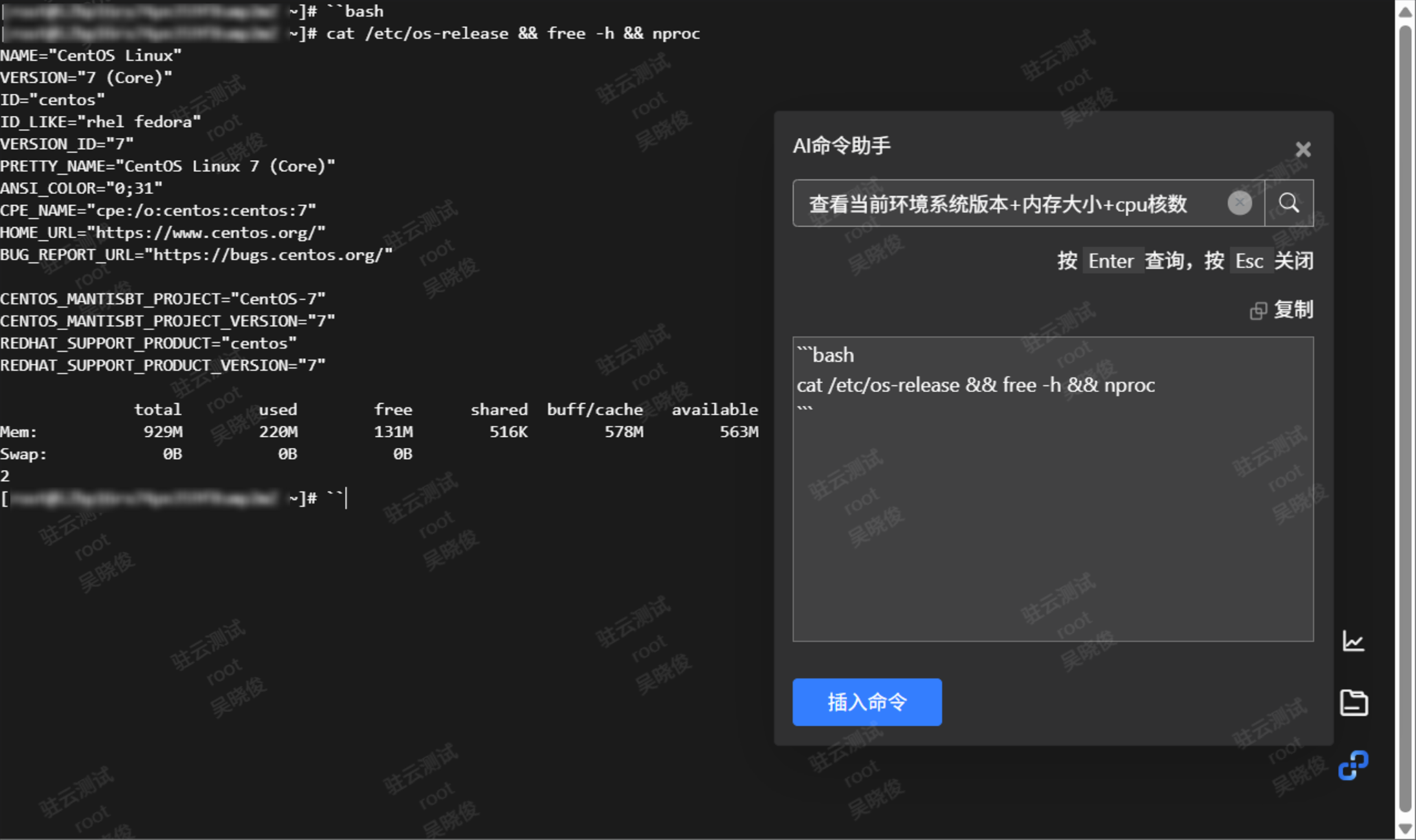Click the search magnifier icon
Image resolution: width=1416 pixels, height=840 pixels.
(1289, 203)
